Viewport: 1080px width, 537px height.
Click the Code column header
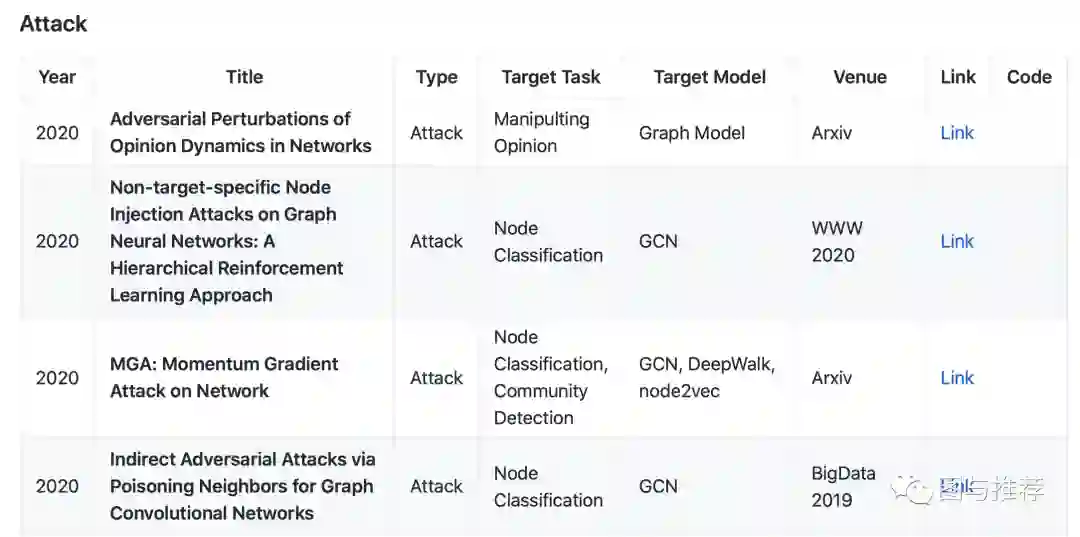pyautogui.click(x=1029, y=77)
